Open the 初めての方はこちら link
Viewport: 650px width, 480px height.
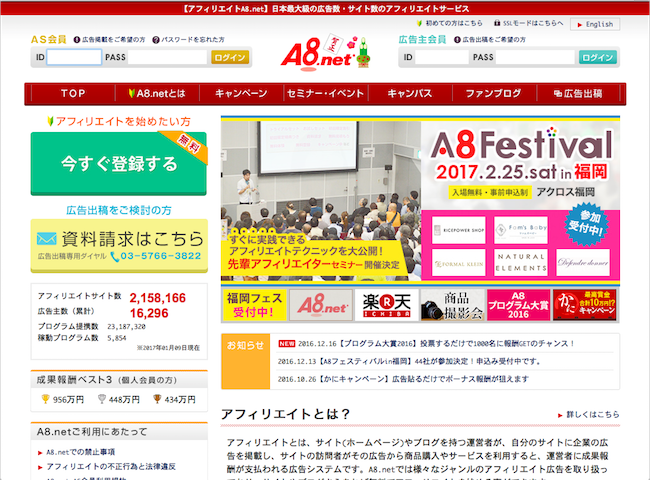pos(454,23)
